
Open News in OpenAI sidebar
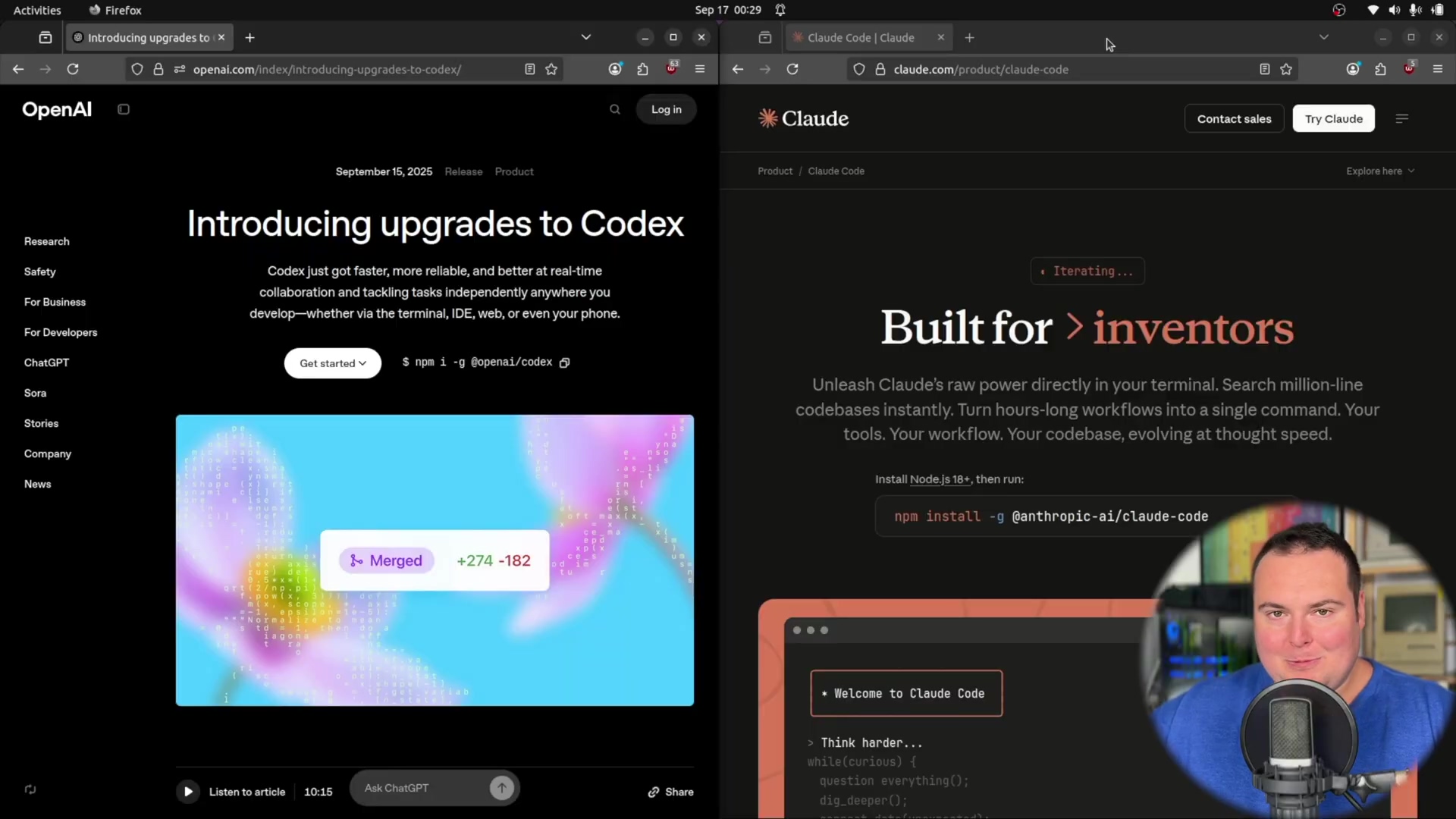coord(38,484)
